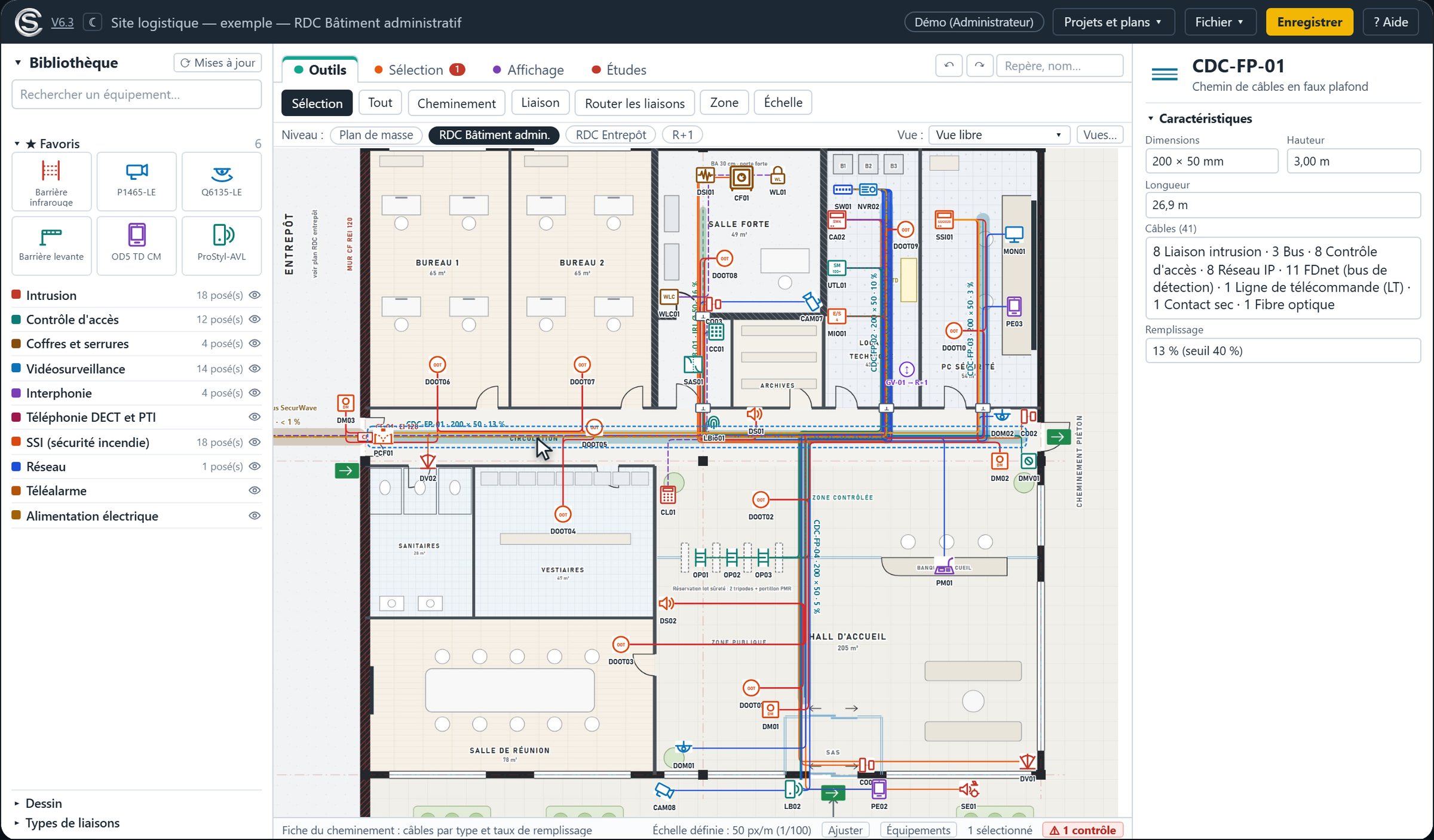Choose the ProStyl-AVL sounder favorite
Viewport: 1434px width, 840px height.
coord(222,245)
